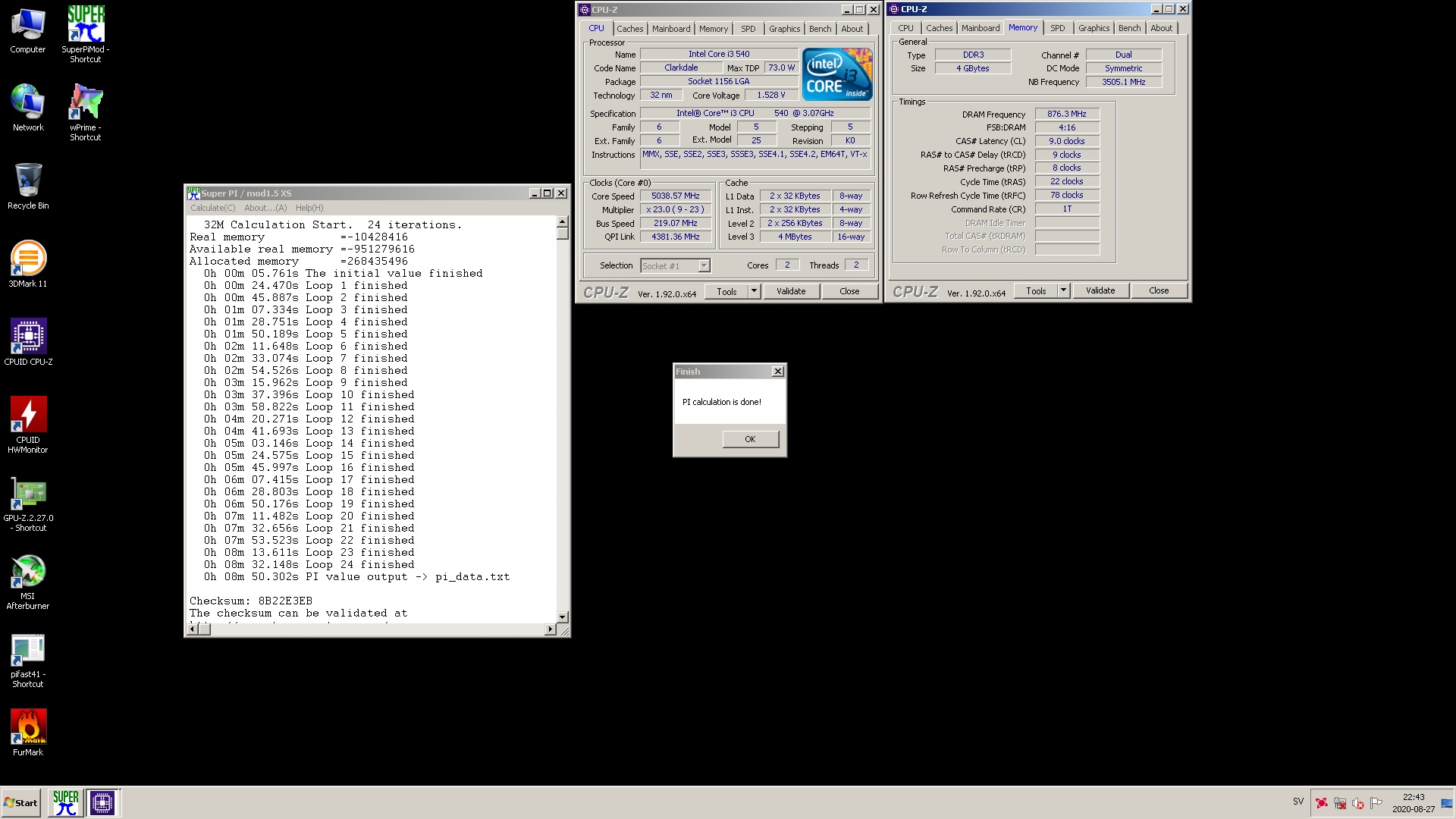Switch to SPD tab in left CPU-Z

coord(748,29)
